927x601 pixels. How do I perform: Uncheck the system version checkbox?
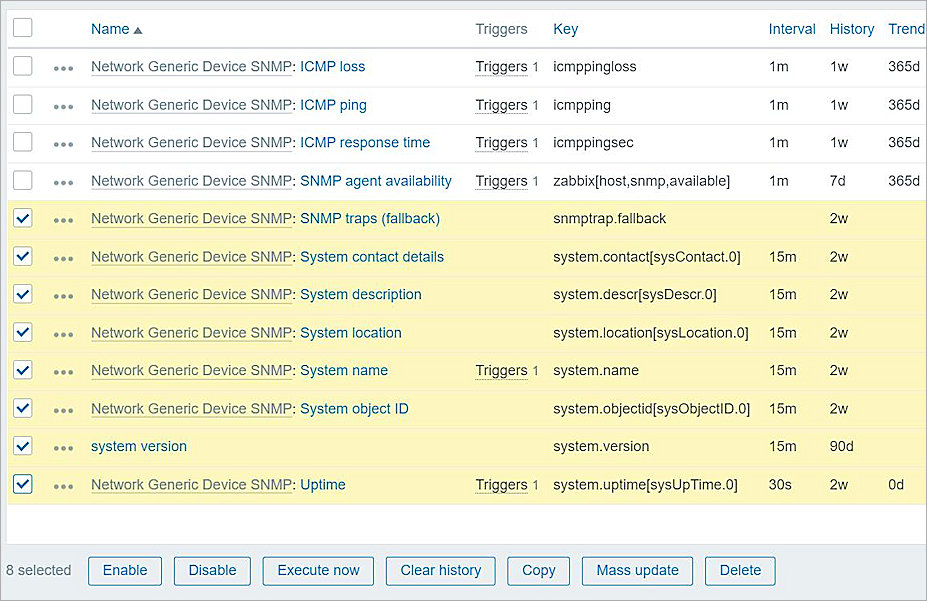22,446
